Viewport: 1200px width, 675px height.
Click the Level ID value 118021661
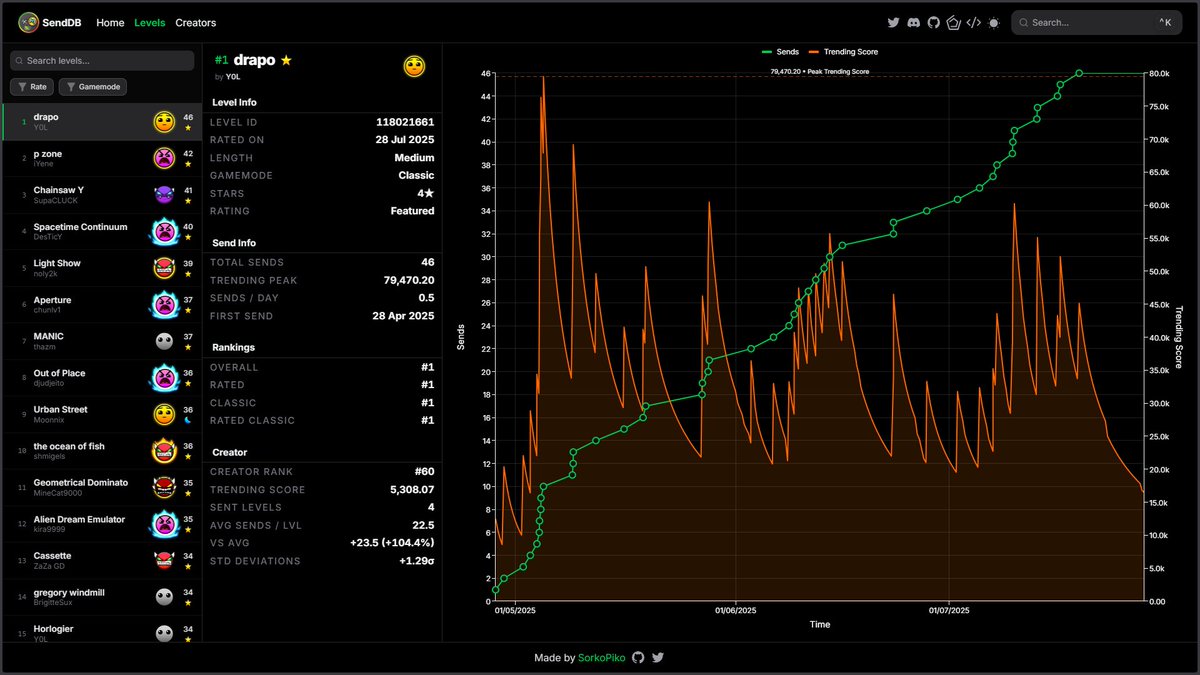pyautogui.click(x=405, y=122)
